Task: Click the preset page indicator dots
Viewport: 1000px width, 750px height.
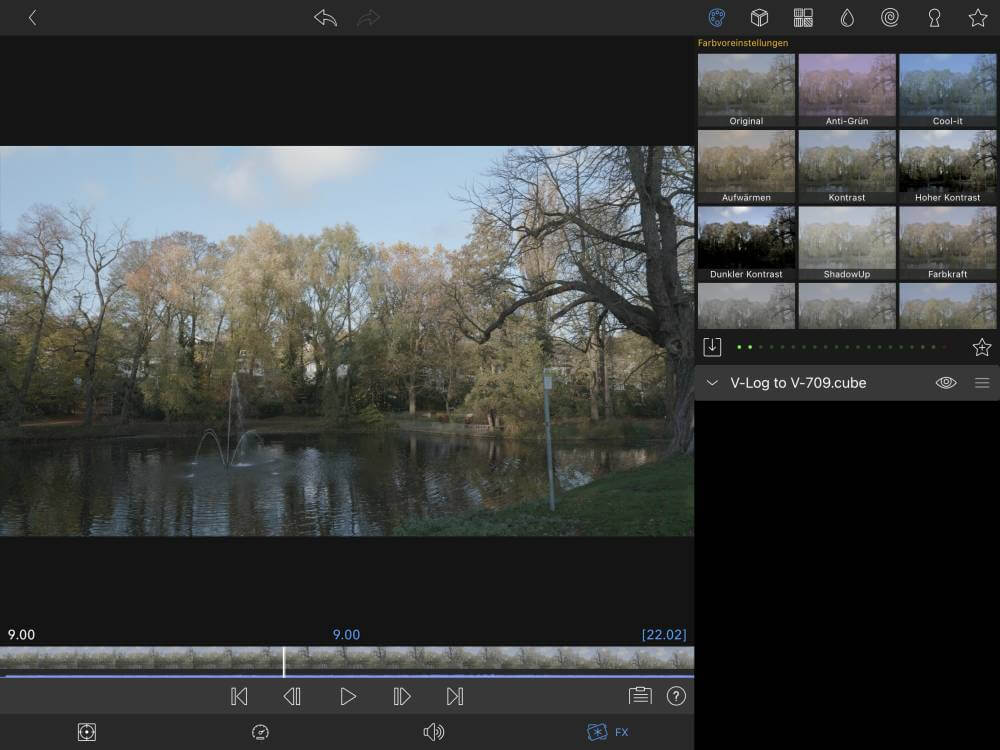Action: pos(842,347)
